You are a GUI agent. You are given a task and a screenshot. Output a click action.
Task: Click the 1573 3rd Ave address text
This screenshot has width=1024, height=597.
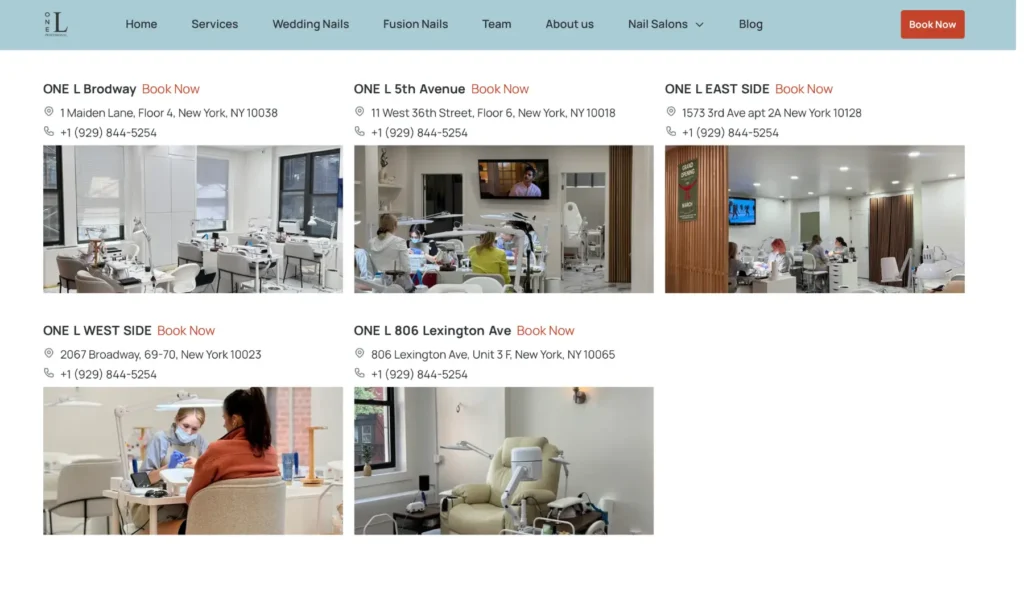pos(771,113)
